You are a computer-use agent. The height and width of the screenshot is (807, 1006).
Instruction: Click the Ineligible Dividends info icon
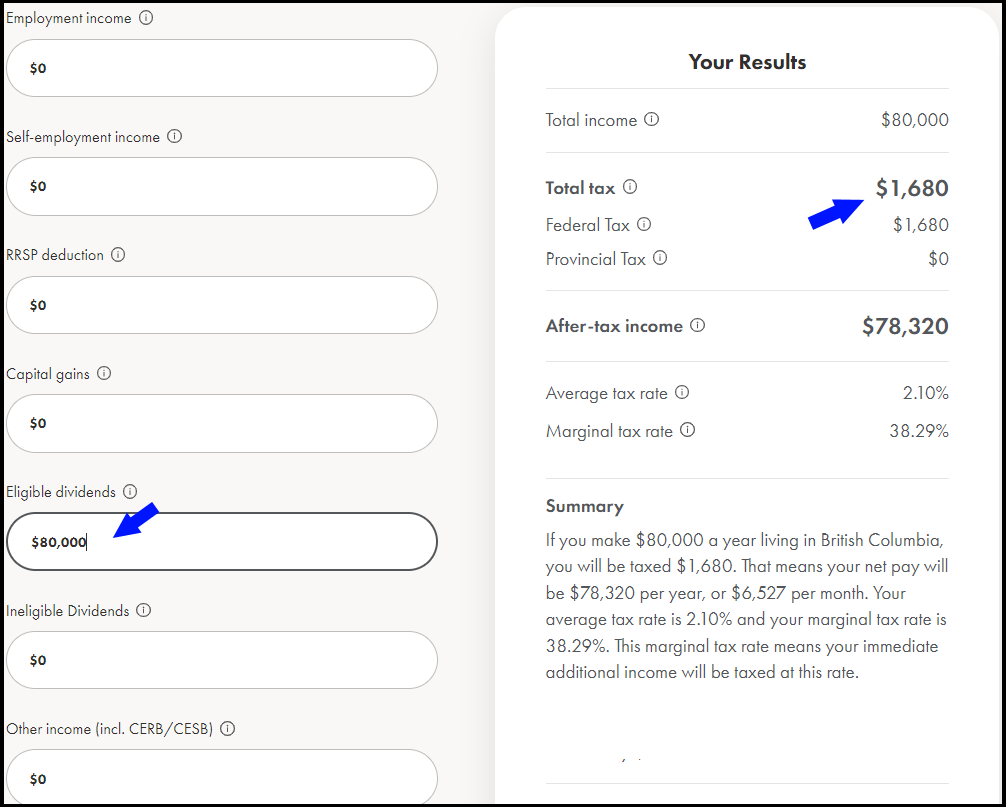point(142,610)
